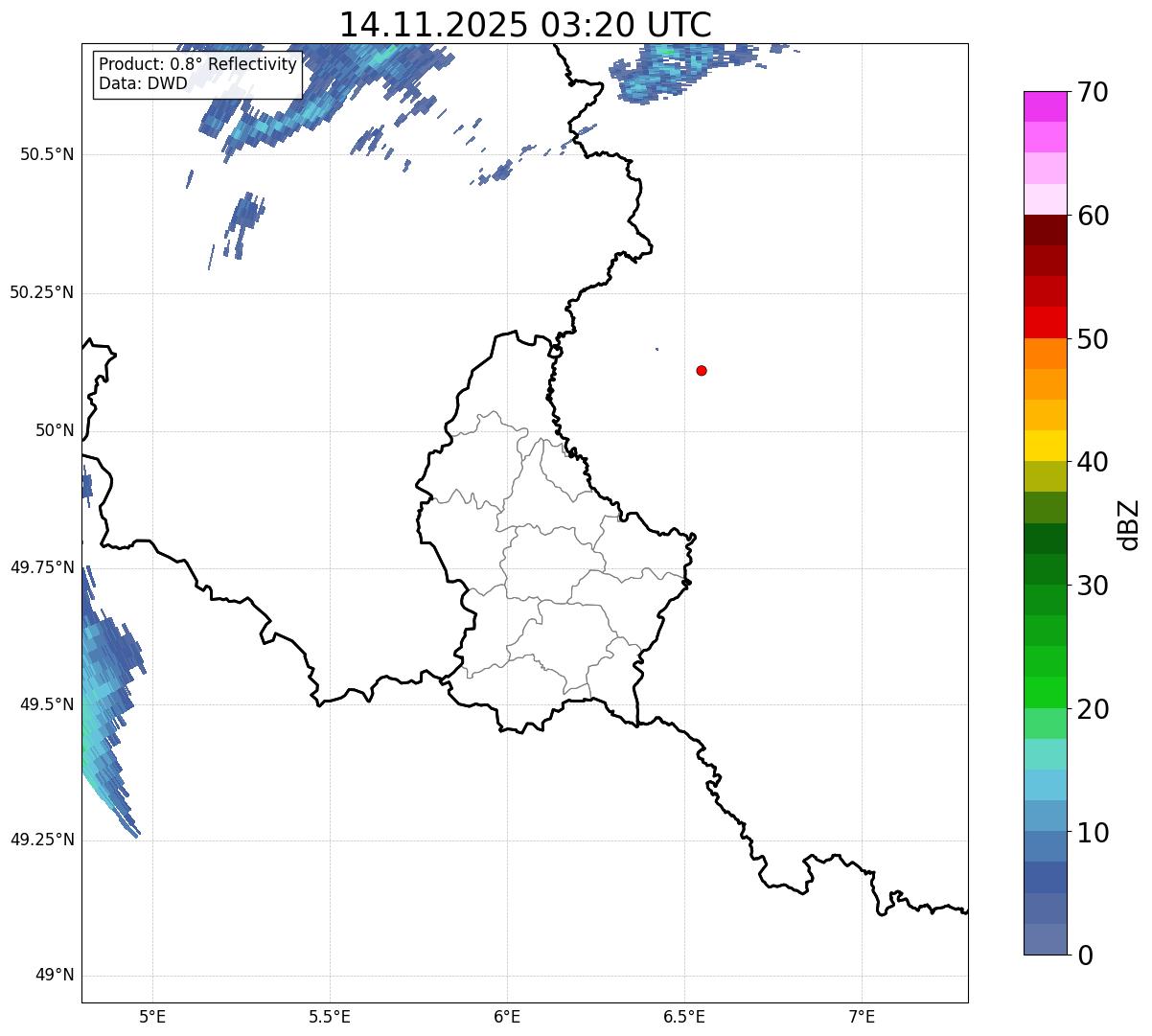The height and width of the screenshot is (1036, 1152).
Task: Click the longitude label 5°E
Action: coord(152,1016)
